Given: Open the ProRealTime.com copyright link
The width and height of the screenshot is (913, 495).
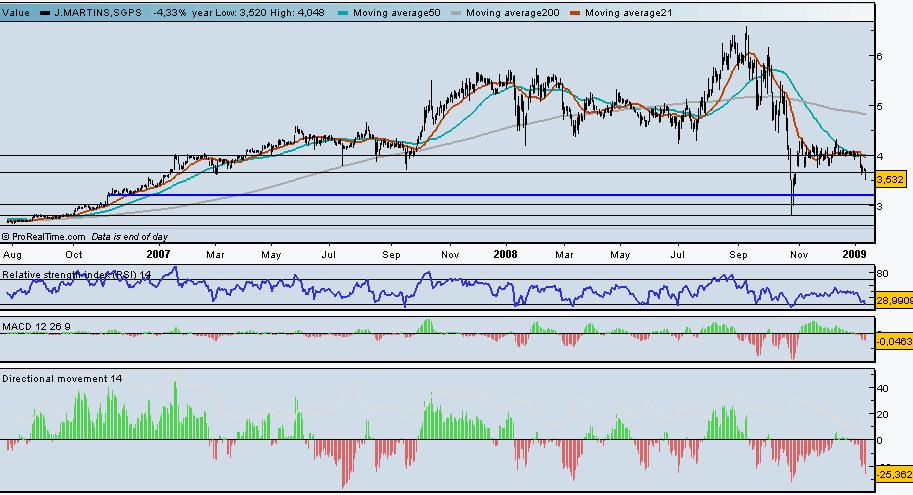Looking at the screenshot, I should pos(43,236).
